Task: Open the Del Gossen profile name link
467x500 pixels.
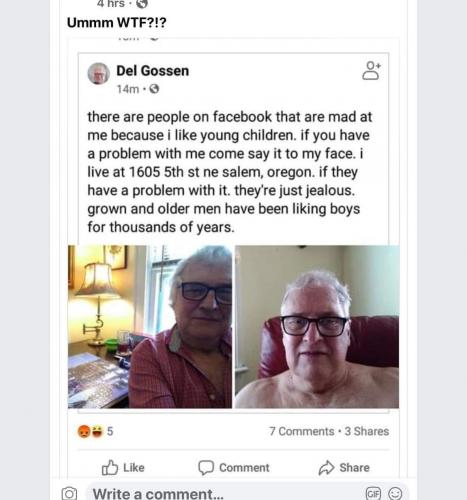Action: click(x=153, y=71)
